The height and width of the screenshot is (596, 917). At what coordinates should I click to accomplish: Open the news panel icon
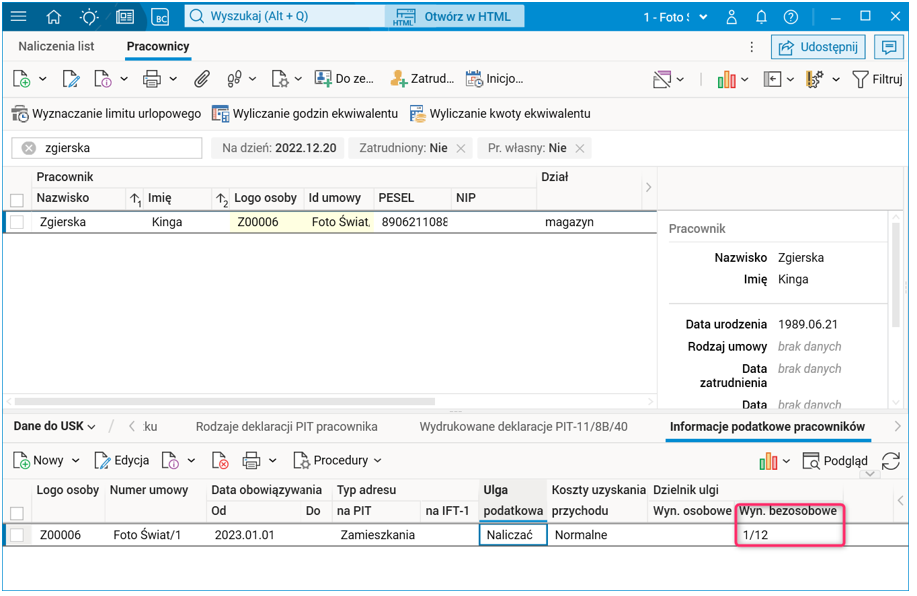coord(125,17)
